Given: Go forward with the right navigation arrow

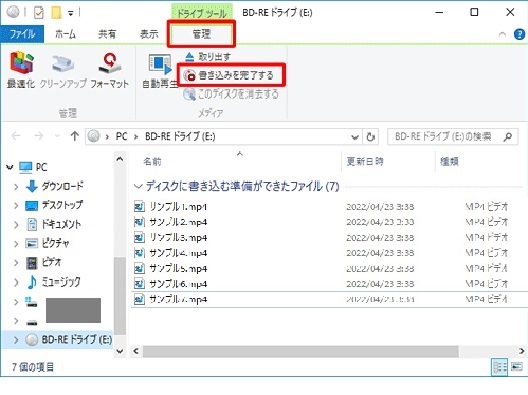Looking at the screenshot, I should click(39, 136).
